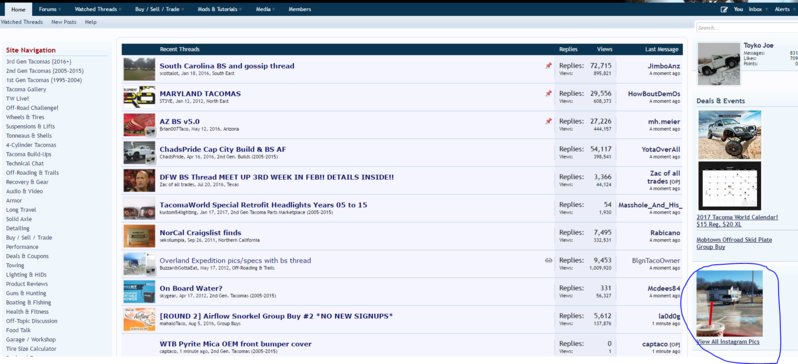Screen dimensions: 798x364
Task: Open South Carolina BS and gossip thread
Action: point(227,66)
